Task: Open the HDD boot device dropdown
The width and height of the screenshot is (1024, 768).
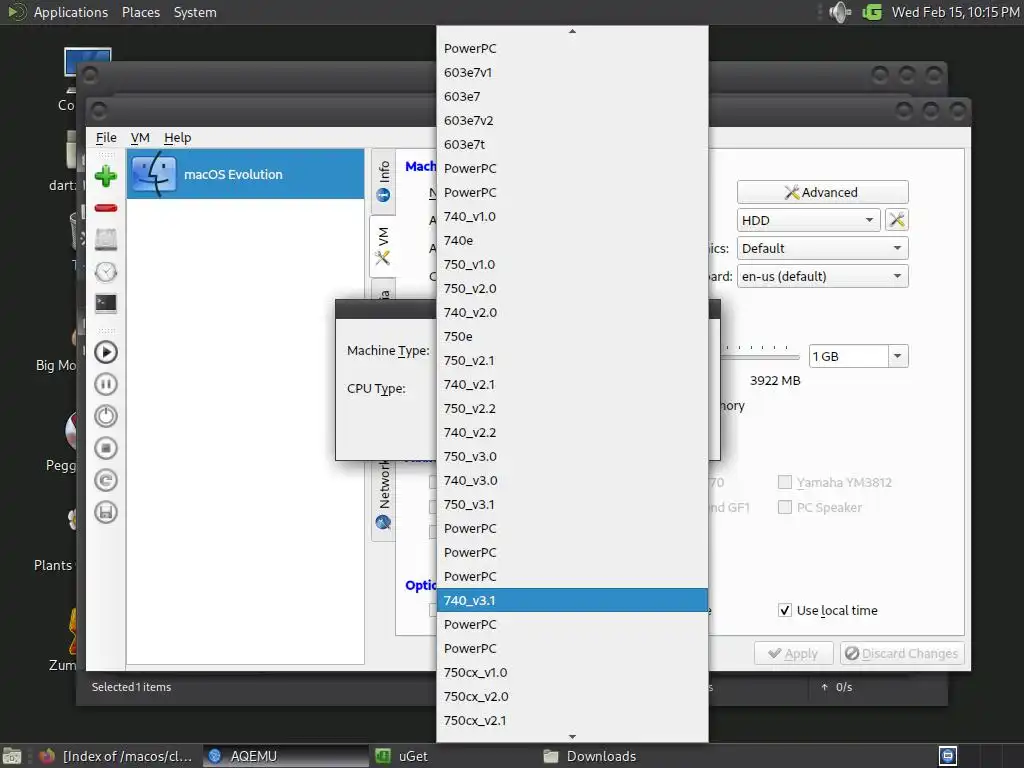Action: coord(808,220)
